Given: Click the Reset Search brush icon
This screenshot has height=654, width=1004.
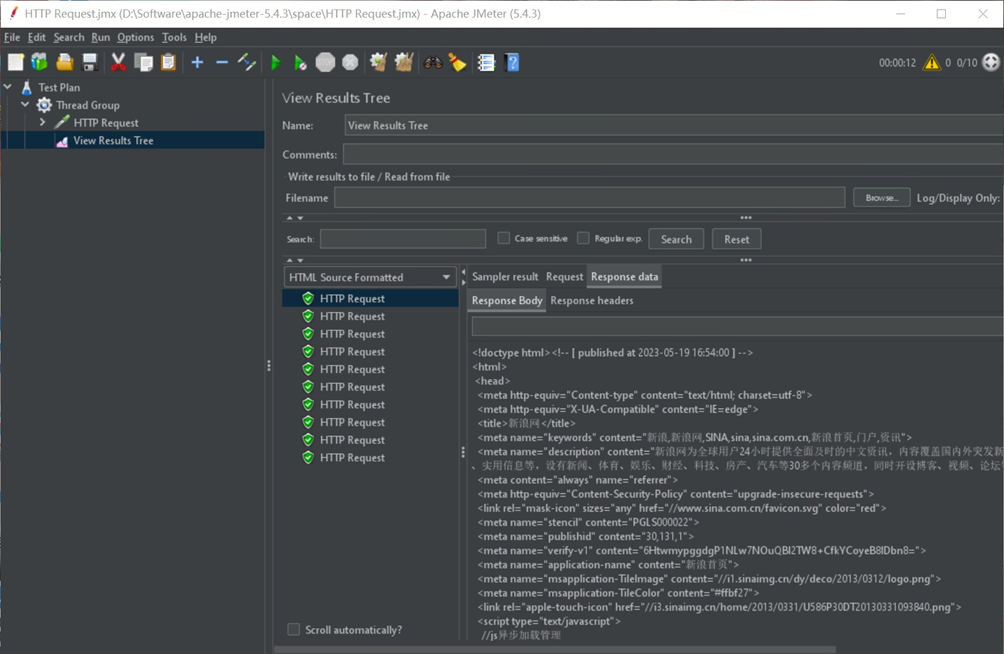Looking at the screenshot, I should [x=457, y=62].
